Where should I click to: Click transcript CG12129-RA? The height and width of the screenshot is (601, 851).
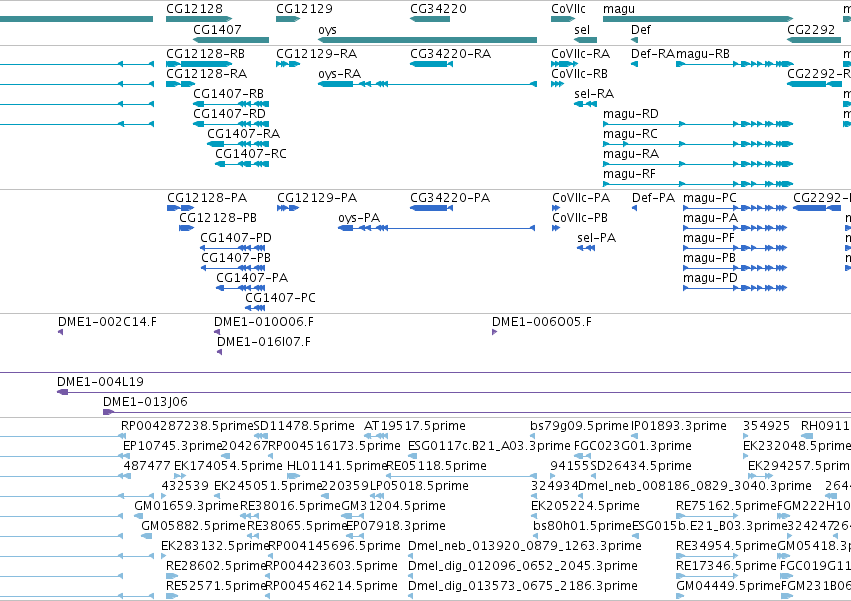pos(288,64)
